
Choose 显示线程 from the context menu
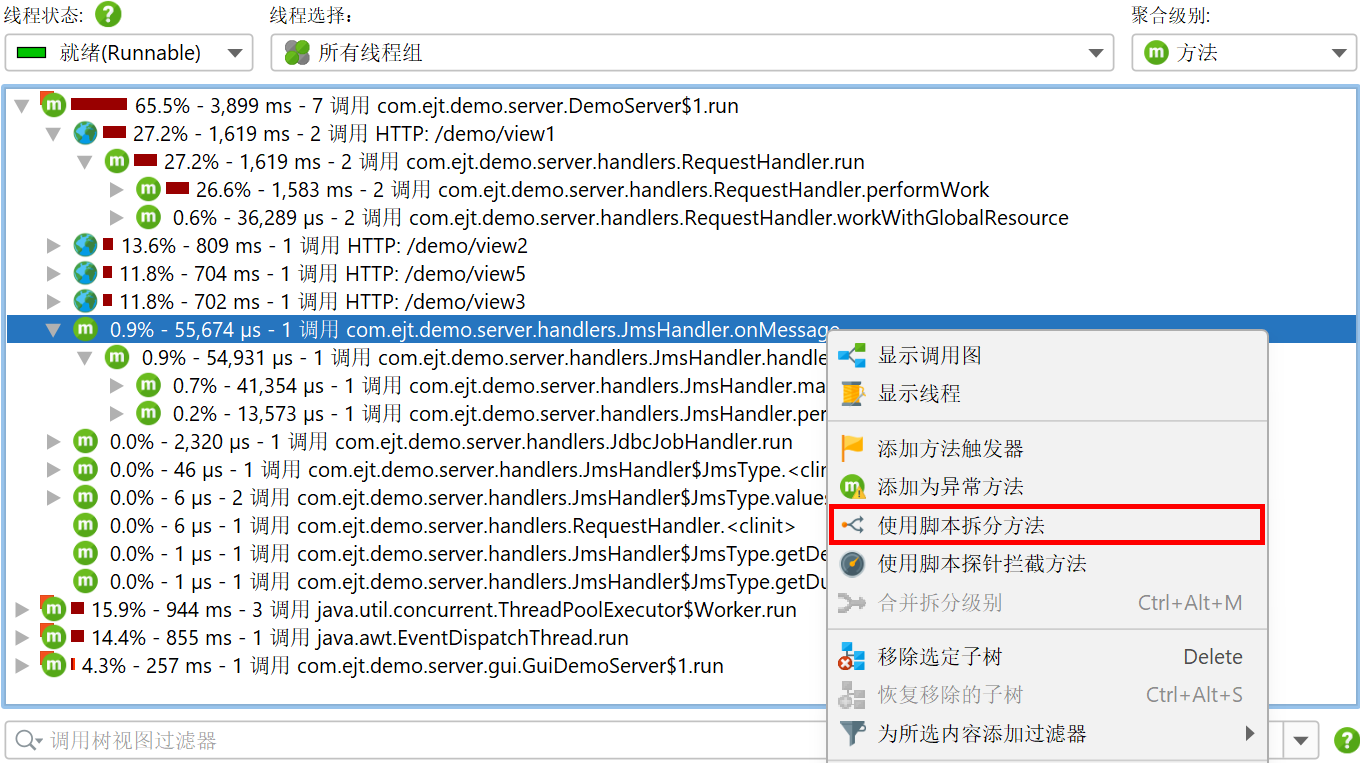click(x=1047, y=393)
